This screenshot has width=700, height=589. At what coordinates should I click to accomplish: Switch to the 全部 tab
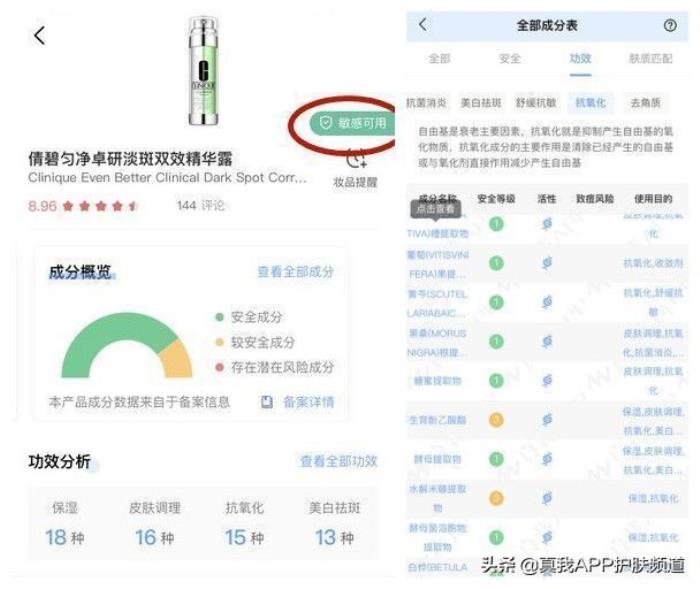(x=440, y=59)
